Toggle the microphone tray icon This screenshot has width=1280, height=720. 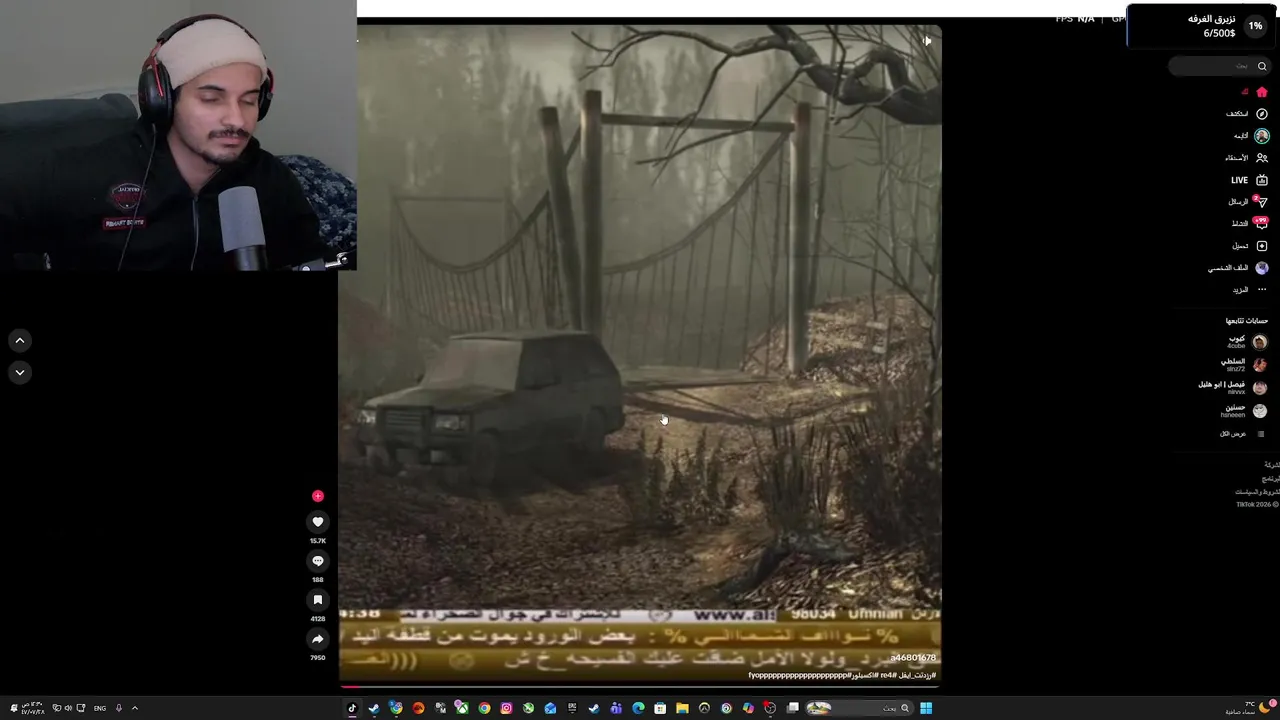tap(119, 708)
